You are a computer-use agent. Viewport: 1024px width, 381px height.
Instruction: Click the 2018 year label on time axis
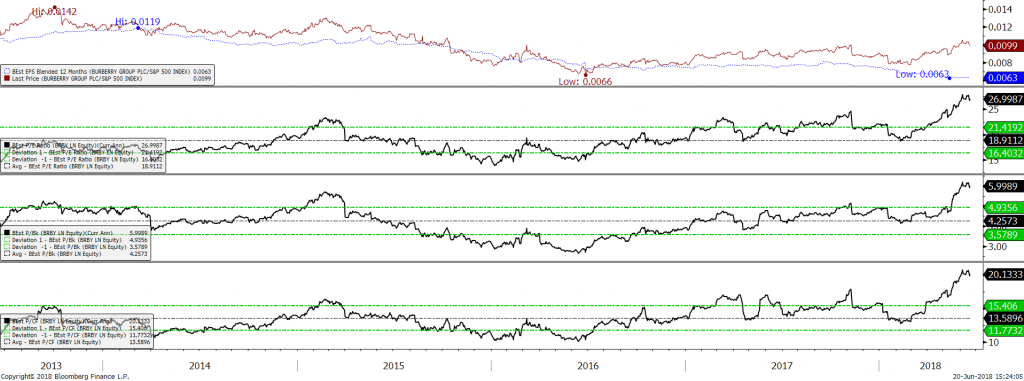click(x=930, y=365)
